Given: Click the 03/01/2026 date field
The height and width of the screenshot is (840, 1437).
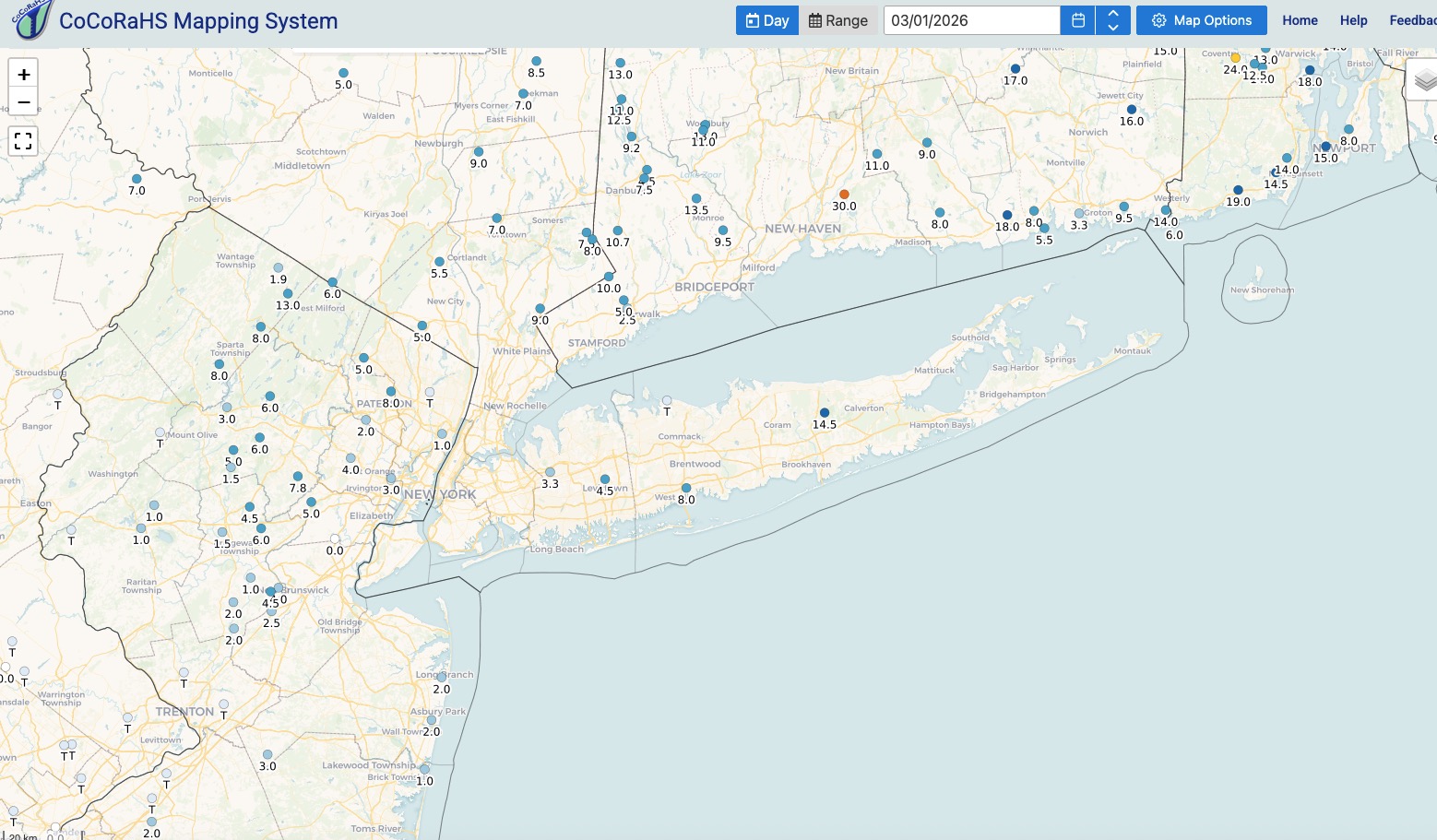Looking at the screenshot, I should click(971, 20).
